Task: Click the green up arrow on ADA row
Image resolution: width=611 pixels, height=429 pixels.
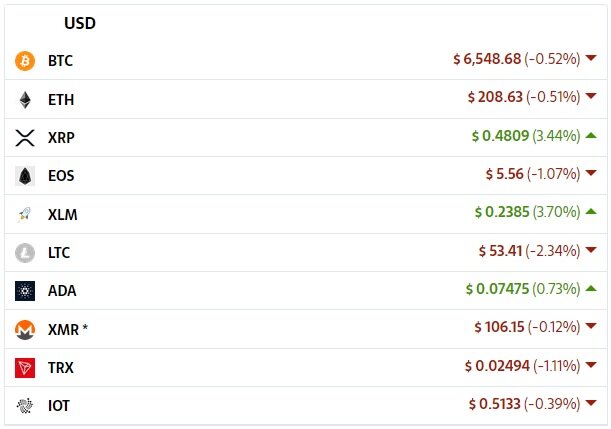Action: 591,288
